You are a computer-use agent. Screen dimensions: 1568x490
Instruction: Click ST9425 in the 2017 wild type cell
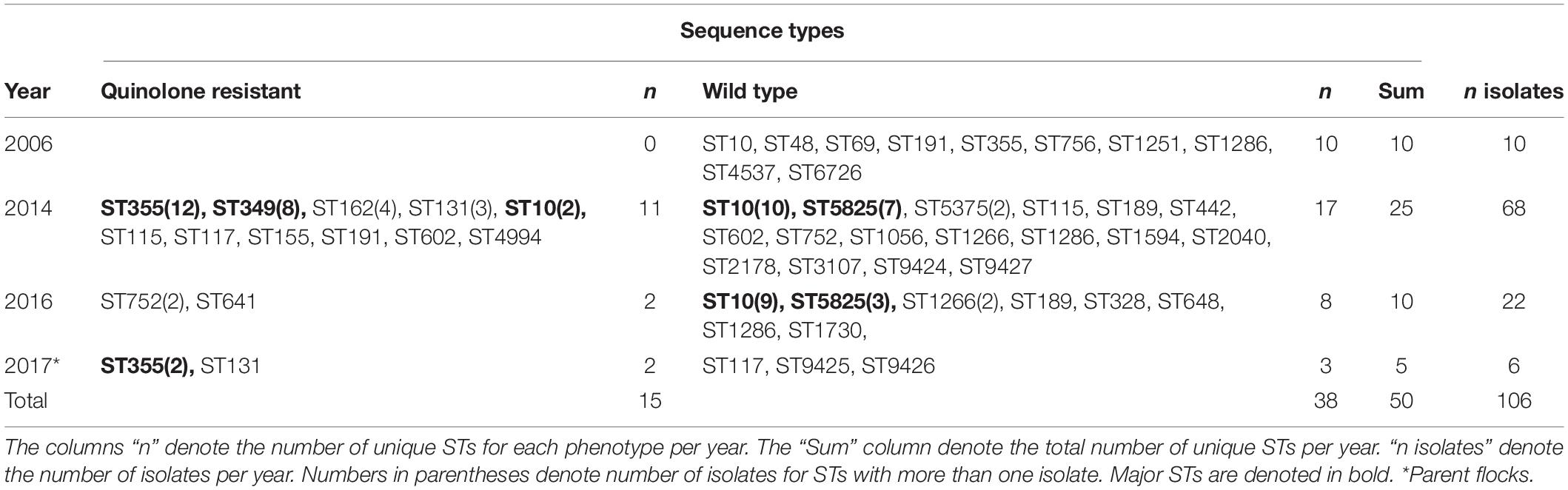pyautogui.click(x=813, y=366)
